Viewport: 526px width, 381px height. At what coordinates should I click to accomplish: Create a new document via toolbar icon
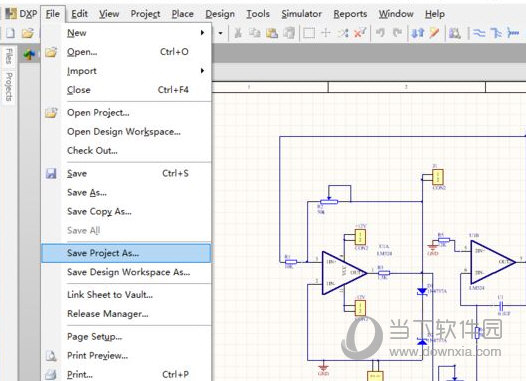click(10, 33)
